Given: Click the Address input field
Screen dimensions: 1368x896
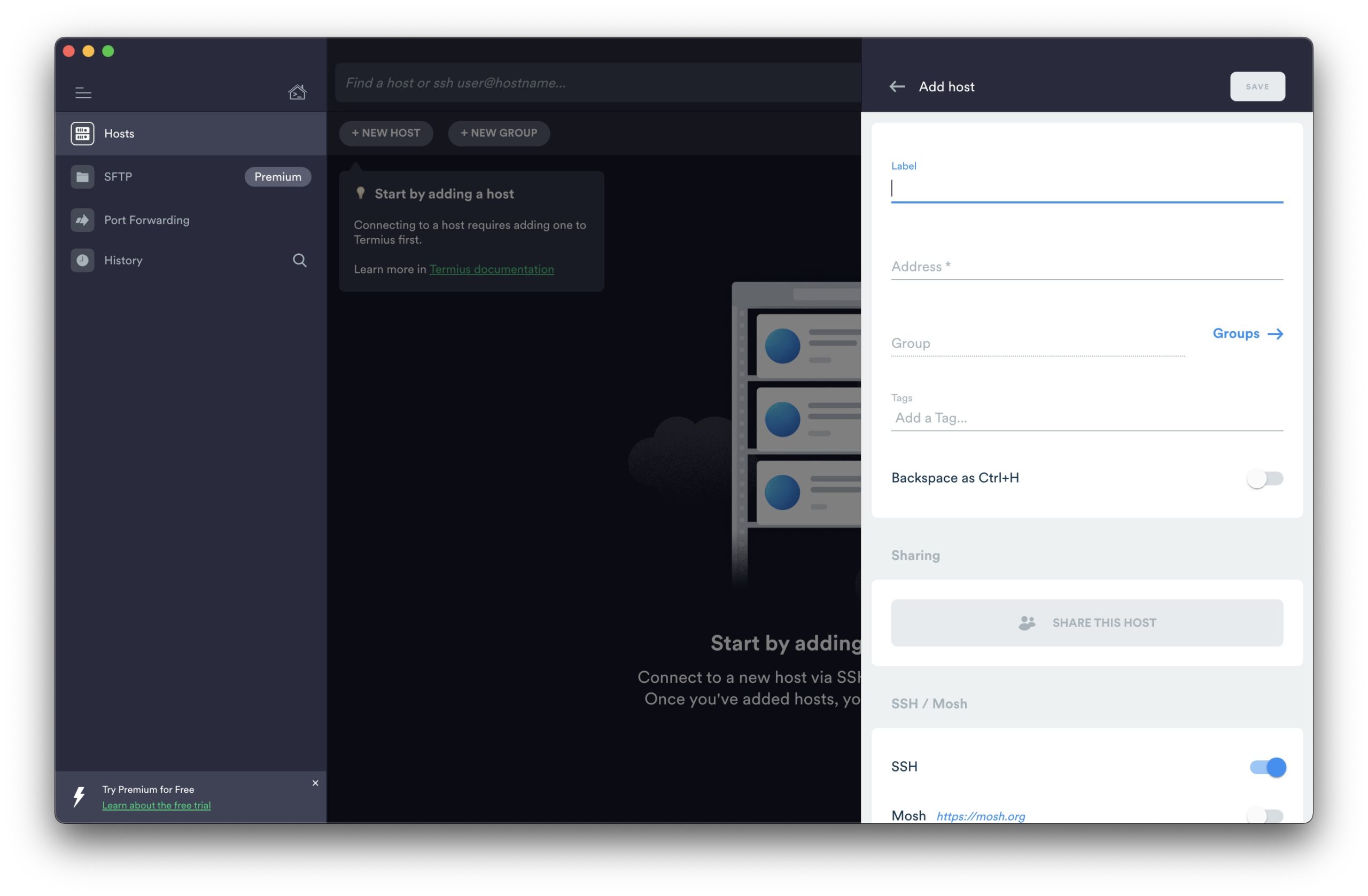Looking at the screenshot, I should click(x=1086, y=267).
